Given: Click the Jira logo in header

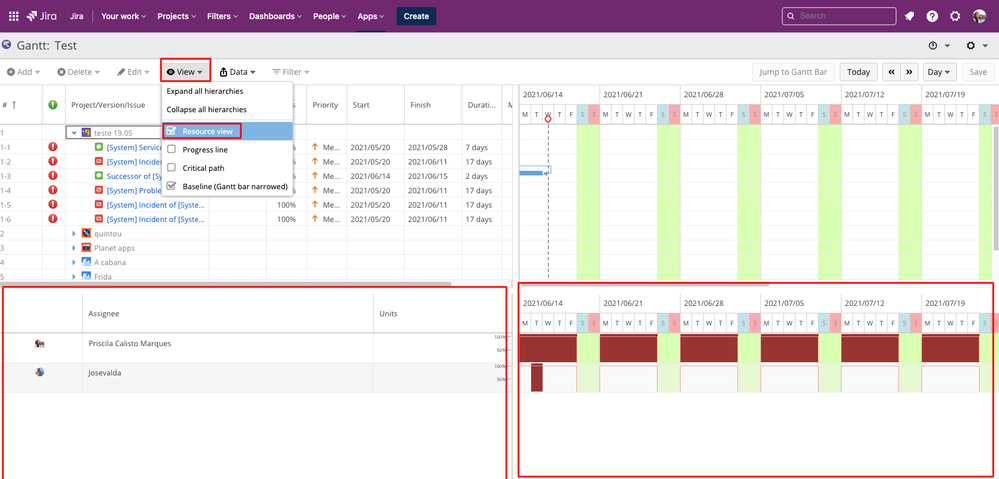Looking at the screenshot, I should 42,17.
